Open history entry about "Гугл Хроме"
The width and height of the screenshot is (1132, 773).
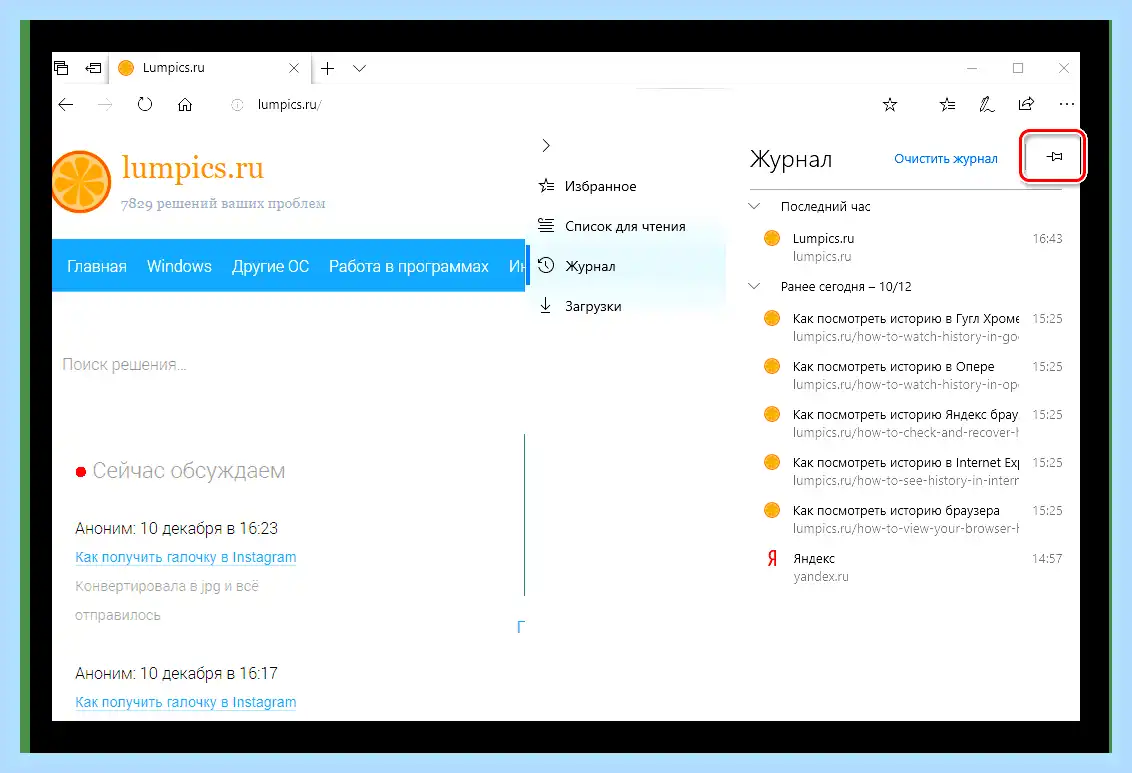pyautogui.click(x=913, y=327)
